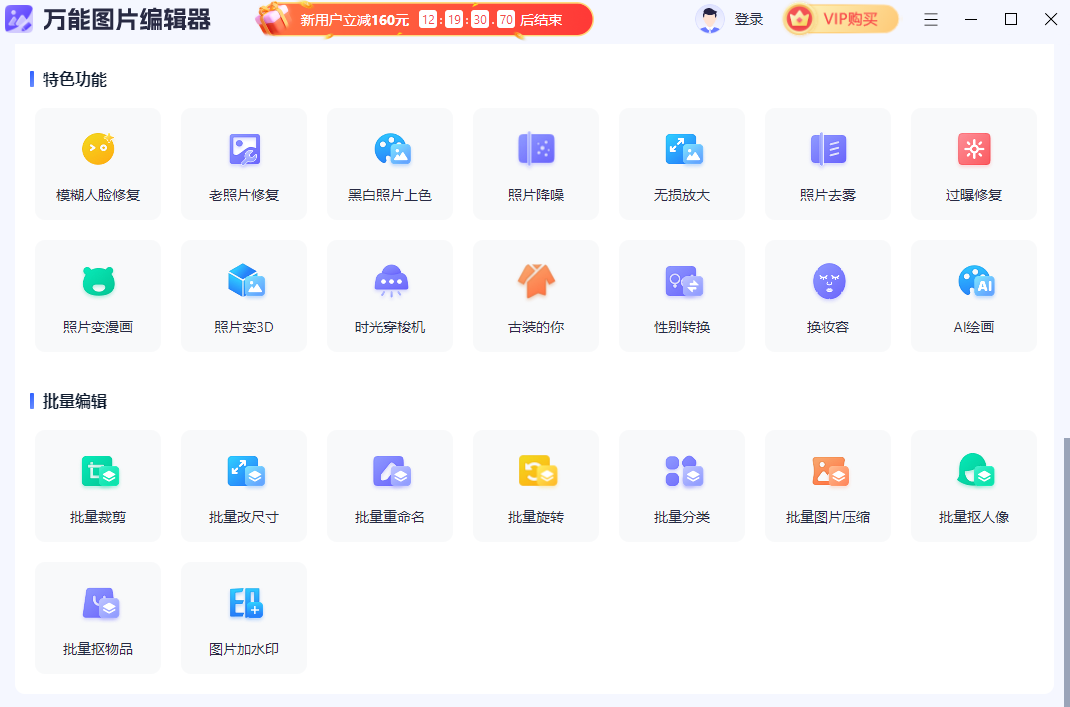The width and height of the screenshot is (1070, 707).
Task: Click the VIP购买 purchase button
Action: pos(840,19)
